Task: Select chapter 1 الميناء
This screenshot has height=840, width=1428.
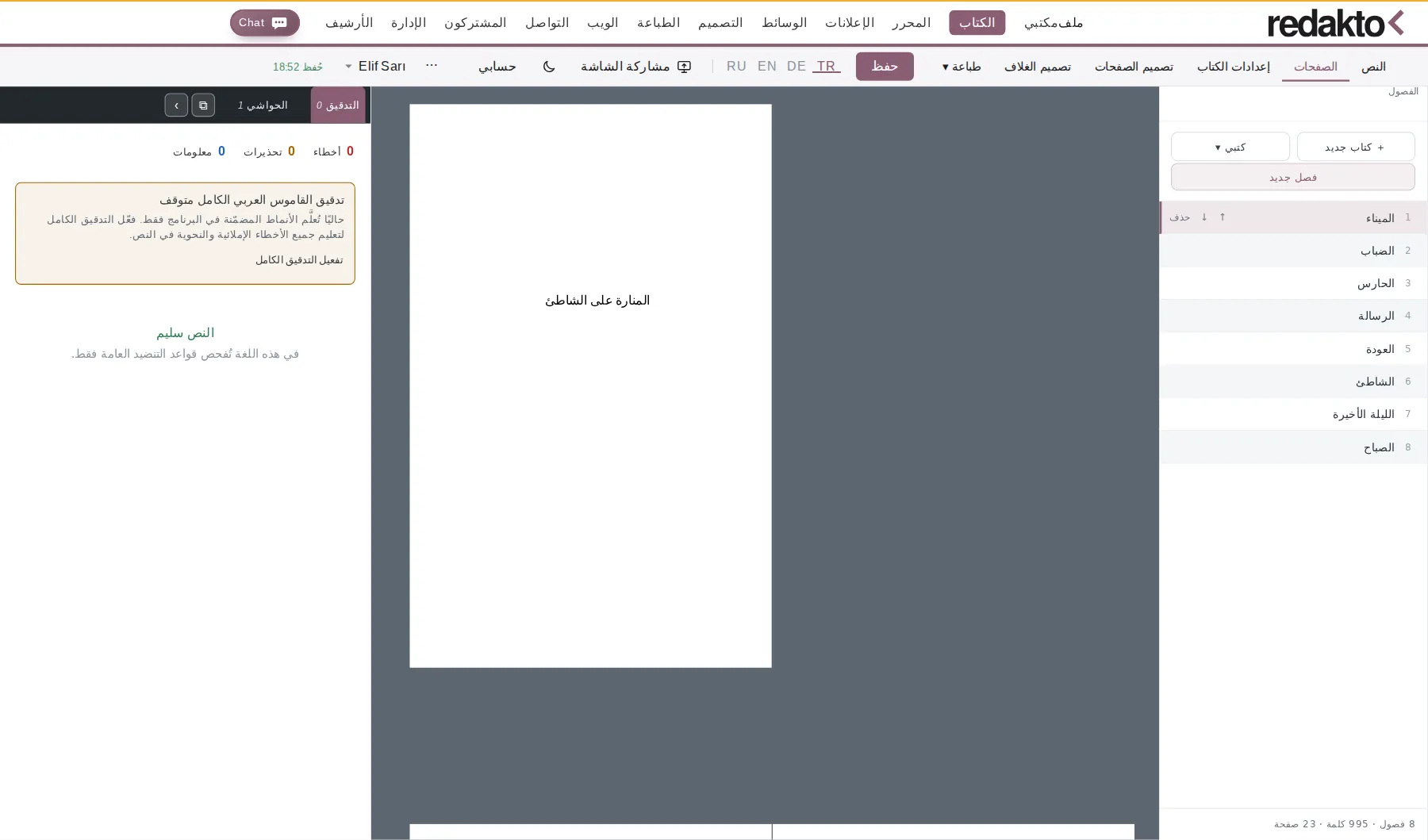Action: 1293,217
